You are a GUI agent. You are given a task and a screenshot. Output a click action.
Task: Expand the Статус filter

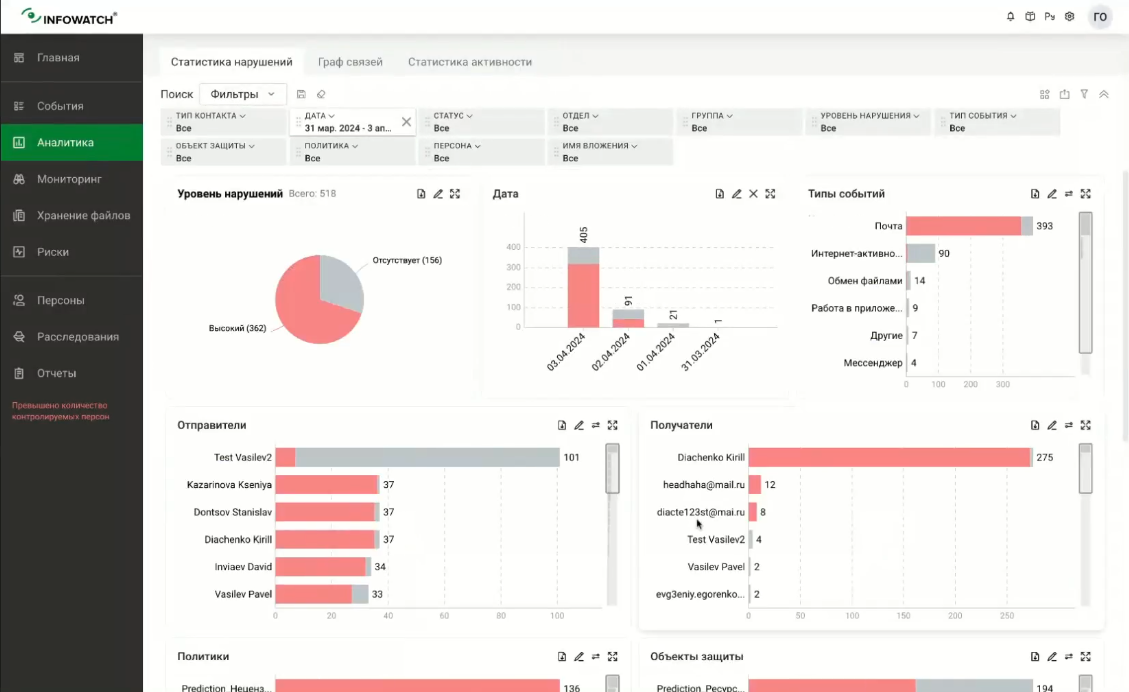click(x=482, y=122)
